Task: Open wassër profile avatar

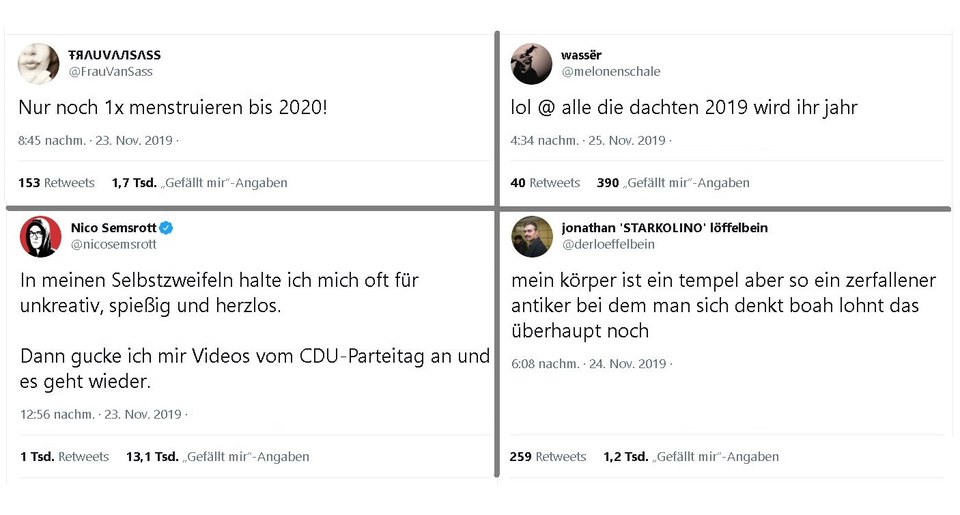Action: coord(531,64)
